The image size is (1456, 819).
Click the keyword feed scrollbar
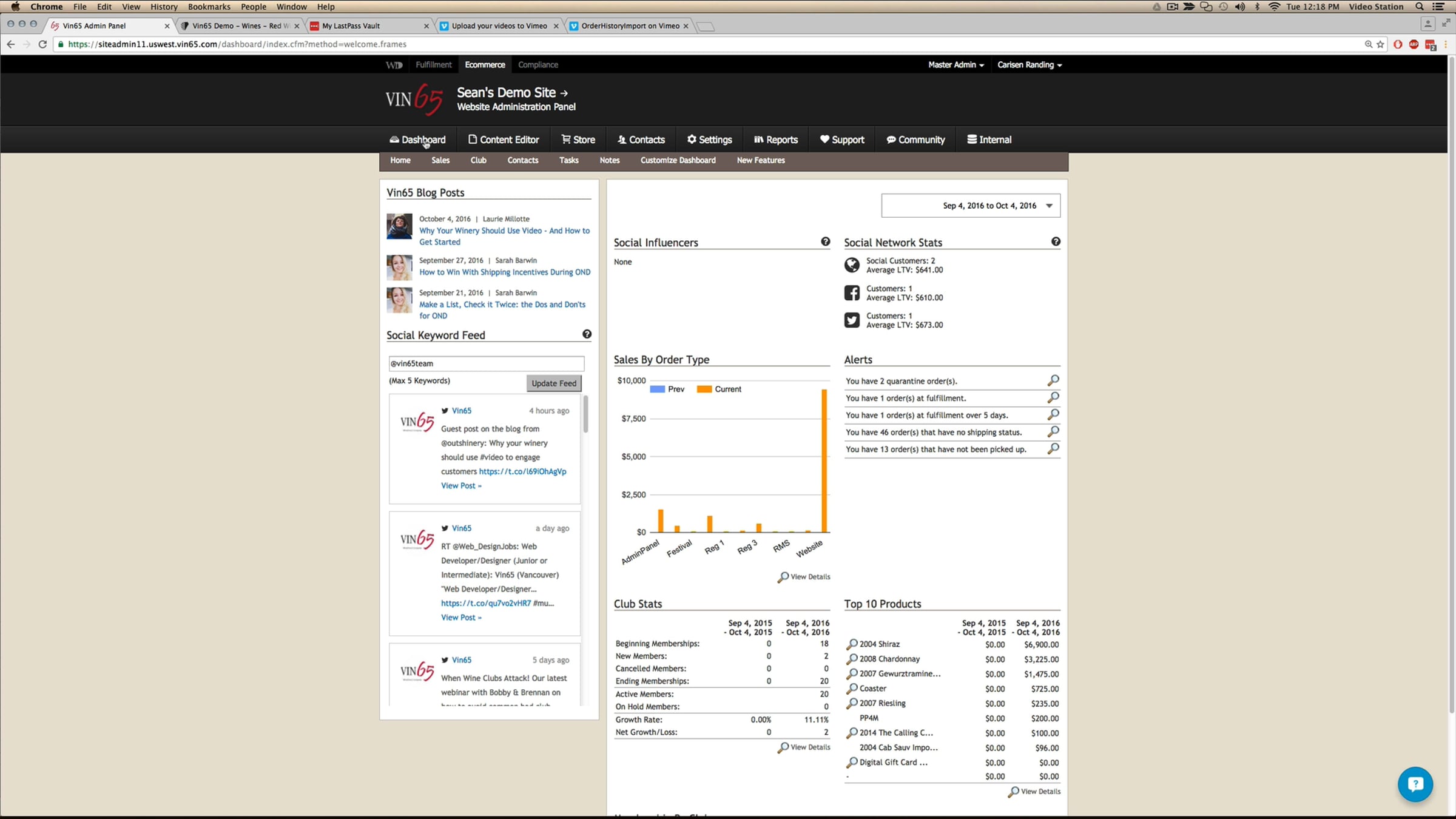[x=585, y=415]
